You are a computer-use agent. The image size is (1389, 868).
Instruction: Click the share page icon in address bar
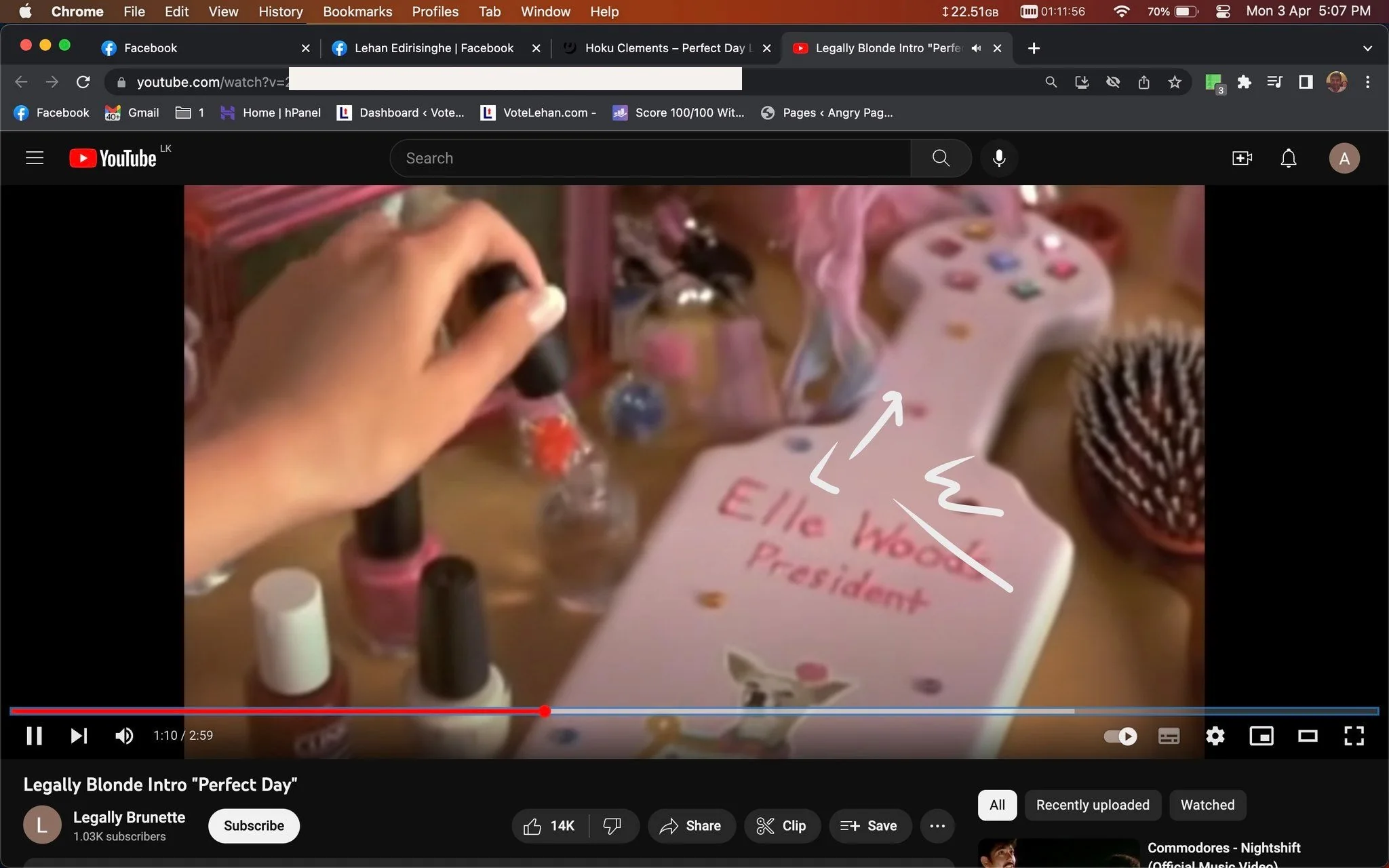pyautogui.click(x=1144, y=82)
